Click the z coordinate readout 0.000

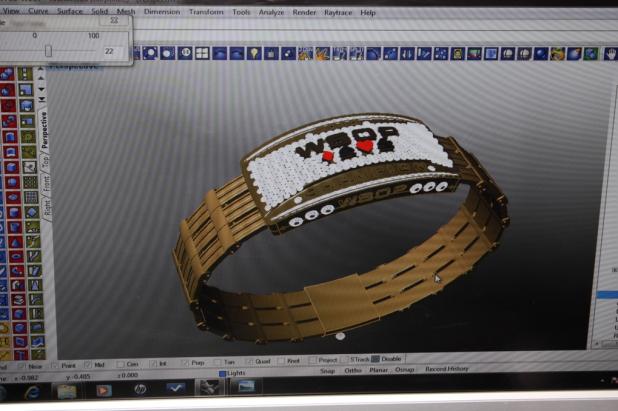point(128,376)
